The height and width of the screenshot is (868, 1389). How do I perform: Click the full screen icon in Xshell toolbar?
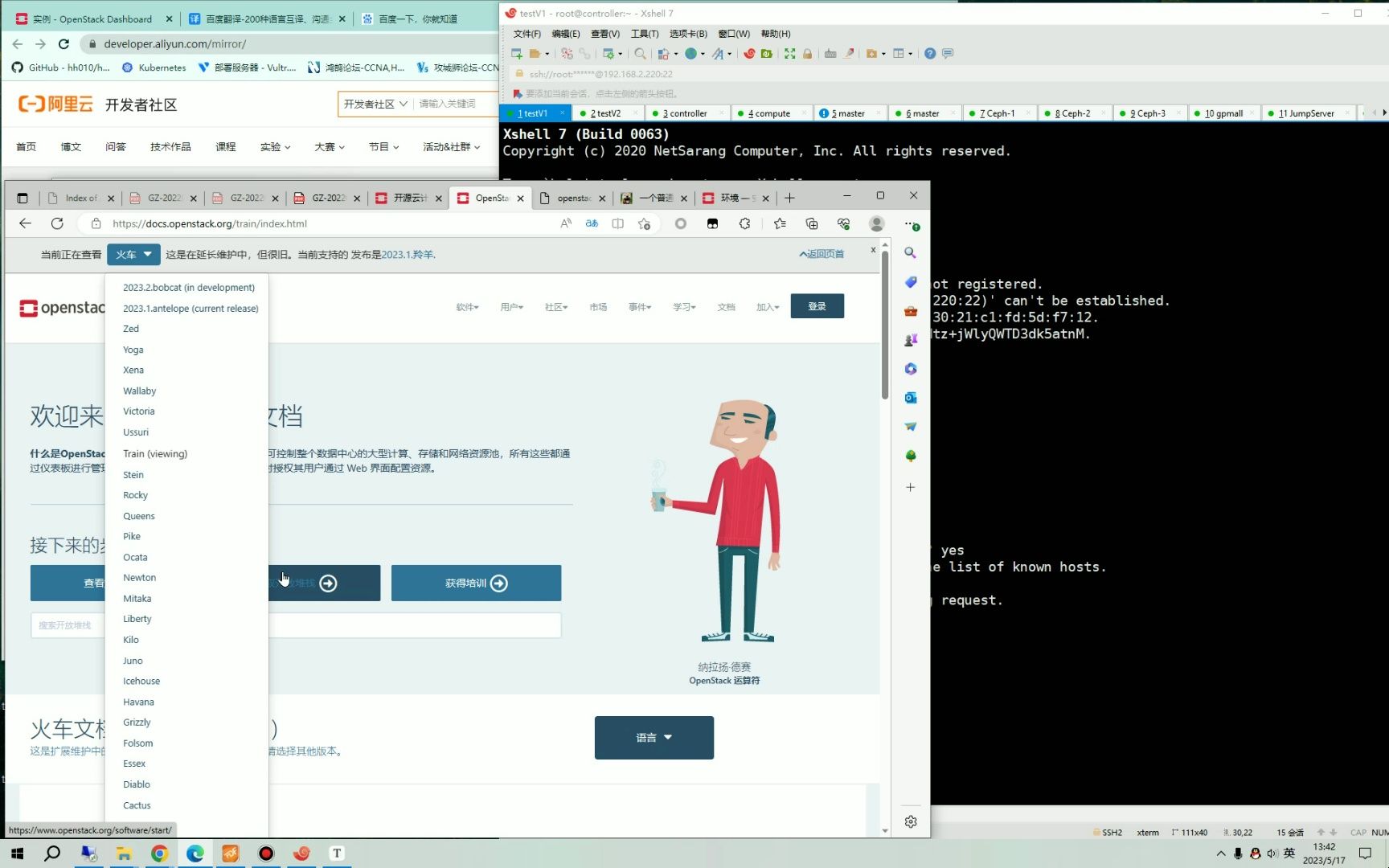click(x=790, y=54)
